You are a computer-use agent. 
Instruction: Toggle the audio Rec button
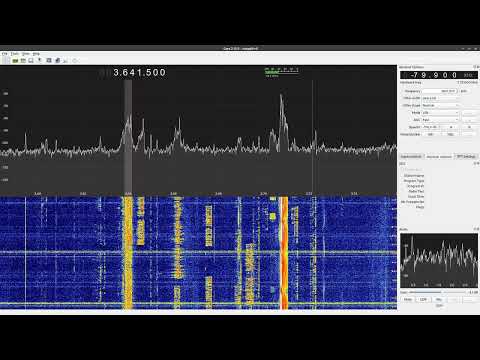click(x=439, y=299)
